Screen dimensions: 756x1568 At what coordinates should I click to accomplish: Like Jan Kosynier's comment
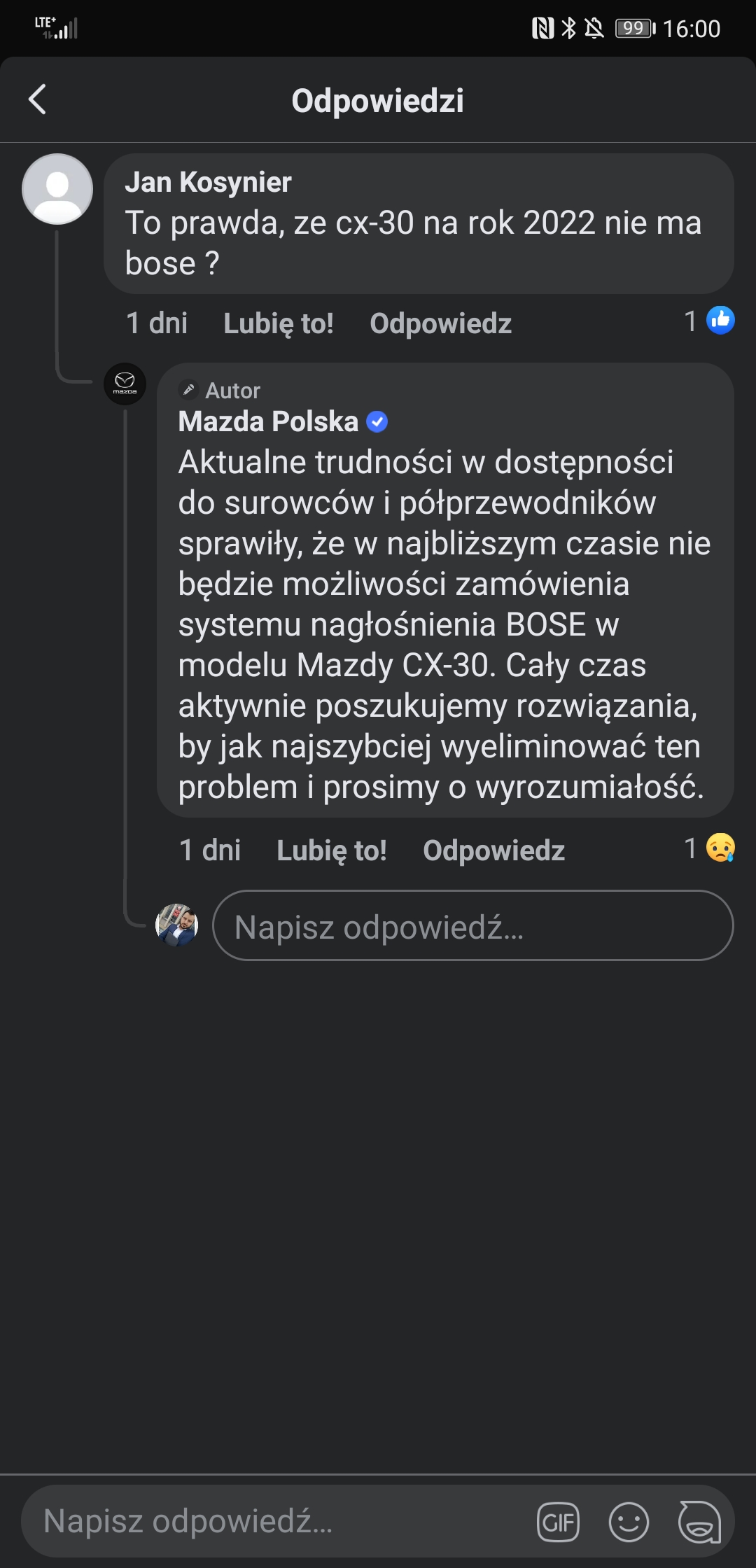[x=278, y=323]
